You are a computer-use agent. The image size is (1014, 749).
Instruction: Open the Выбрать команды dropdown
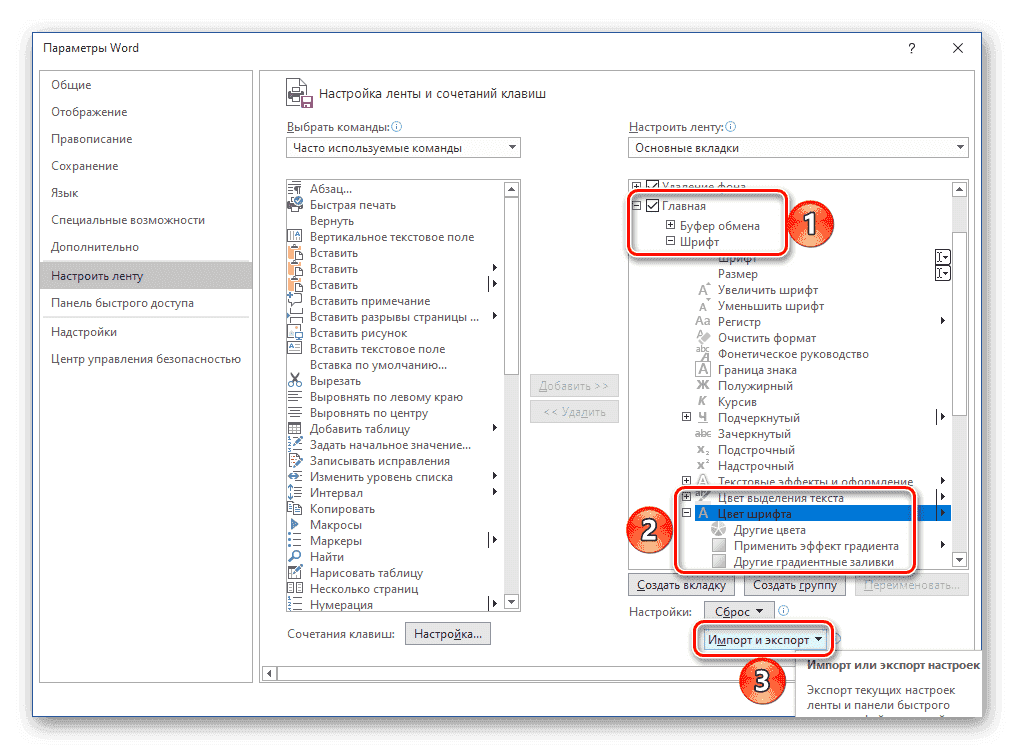point(403,148)
